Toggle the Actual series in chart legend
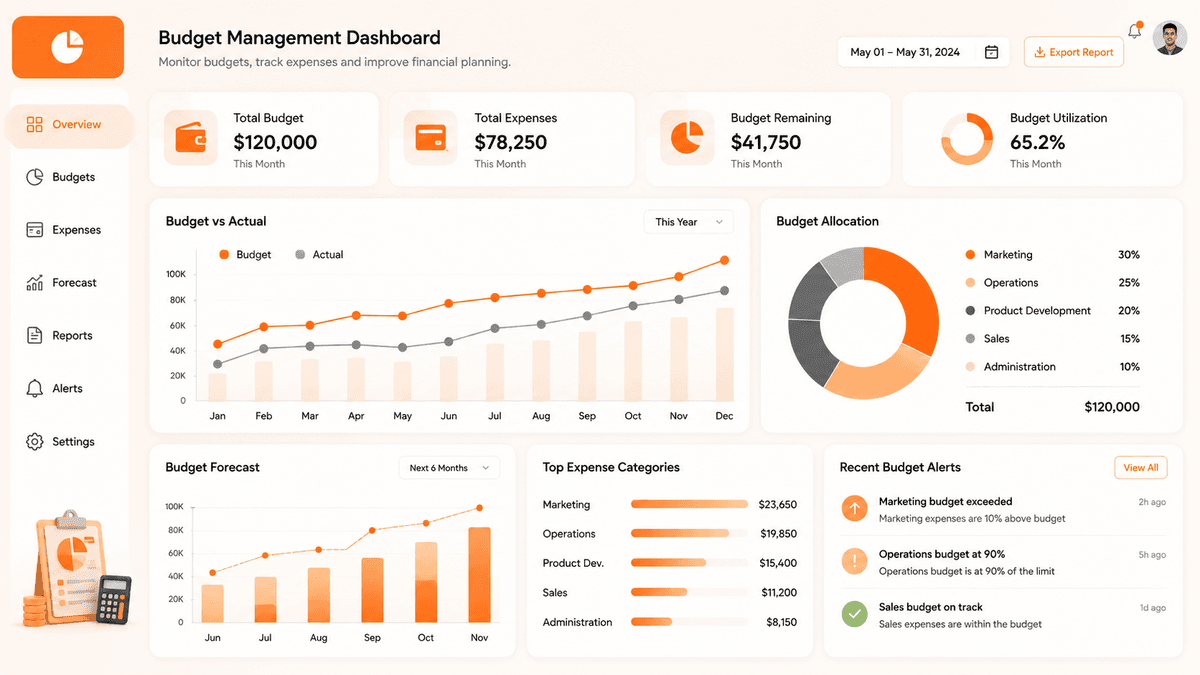 point(319,255)
